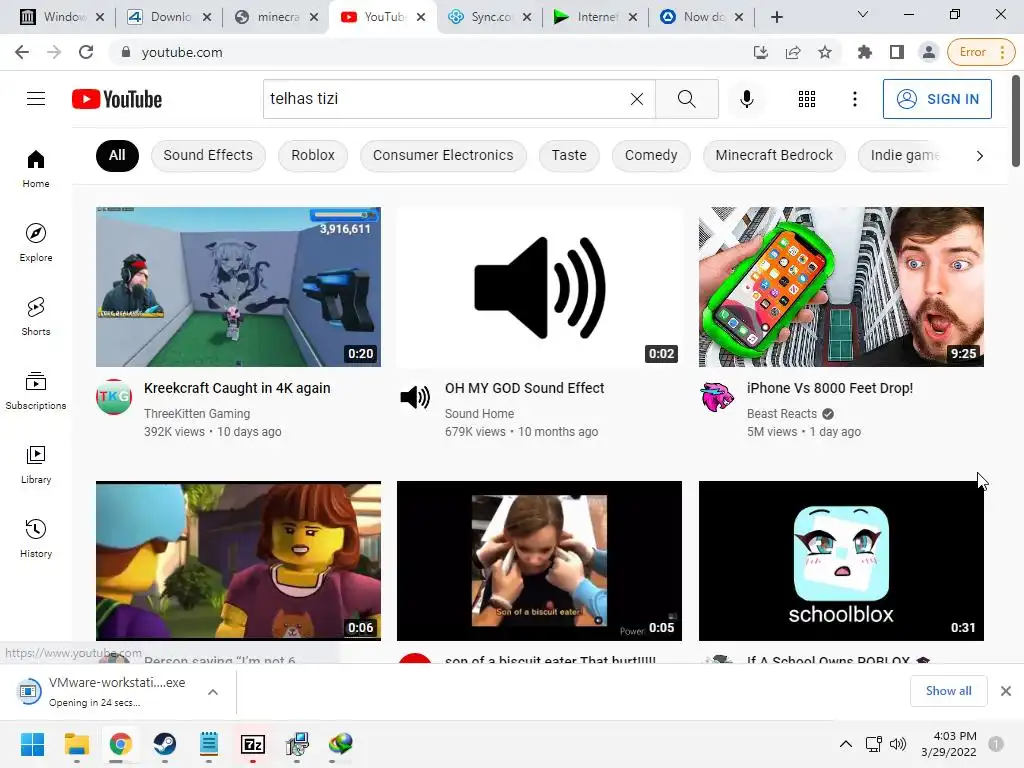Open File Explorer from the taskbar
The width and height of the screenshot is (1024, 768).
(x=76, y=744)
